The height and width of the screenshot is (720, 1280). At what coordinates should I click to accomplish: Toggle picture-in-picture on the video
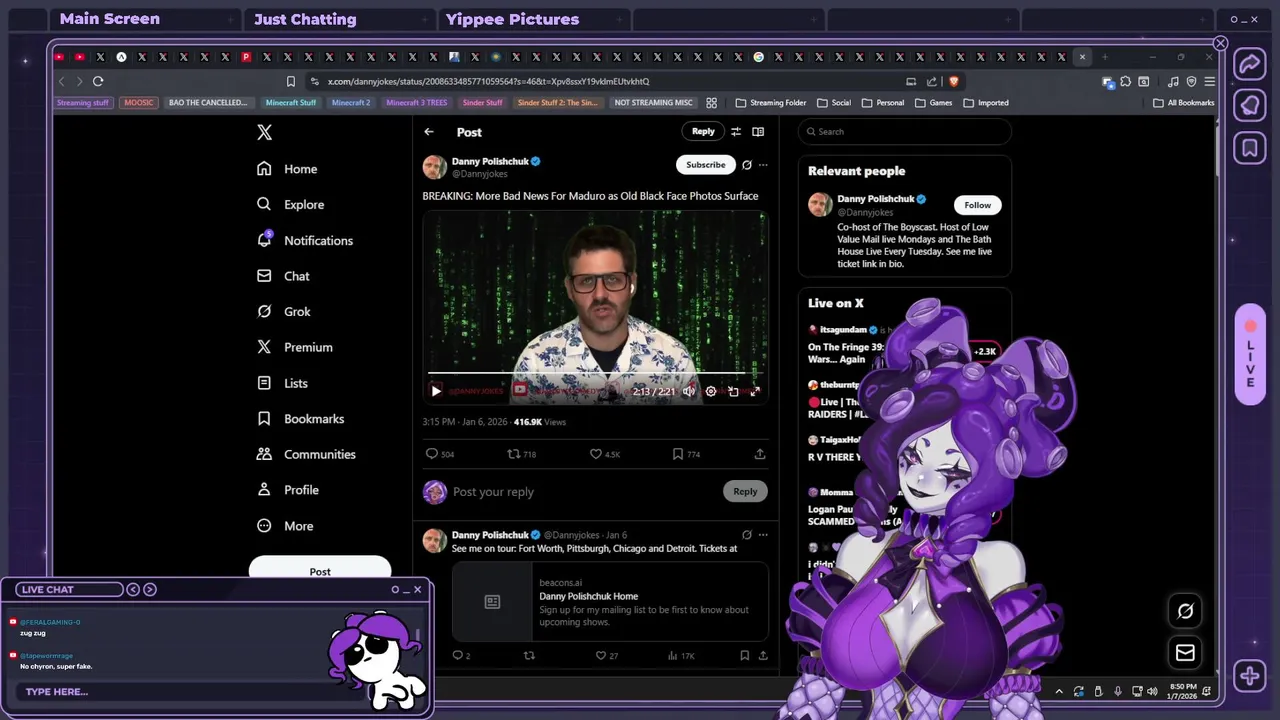[x=733, y=392]
